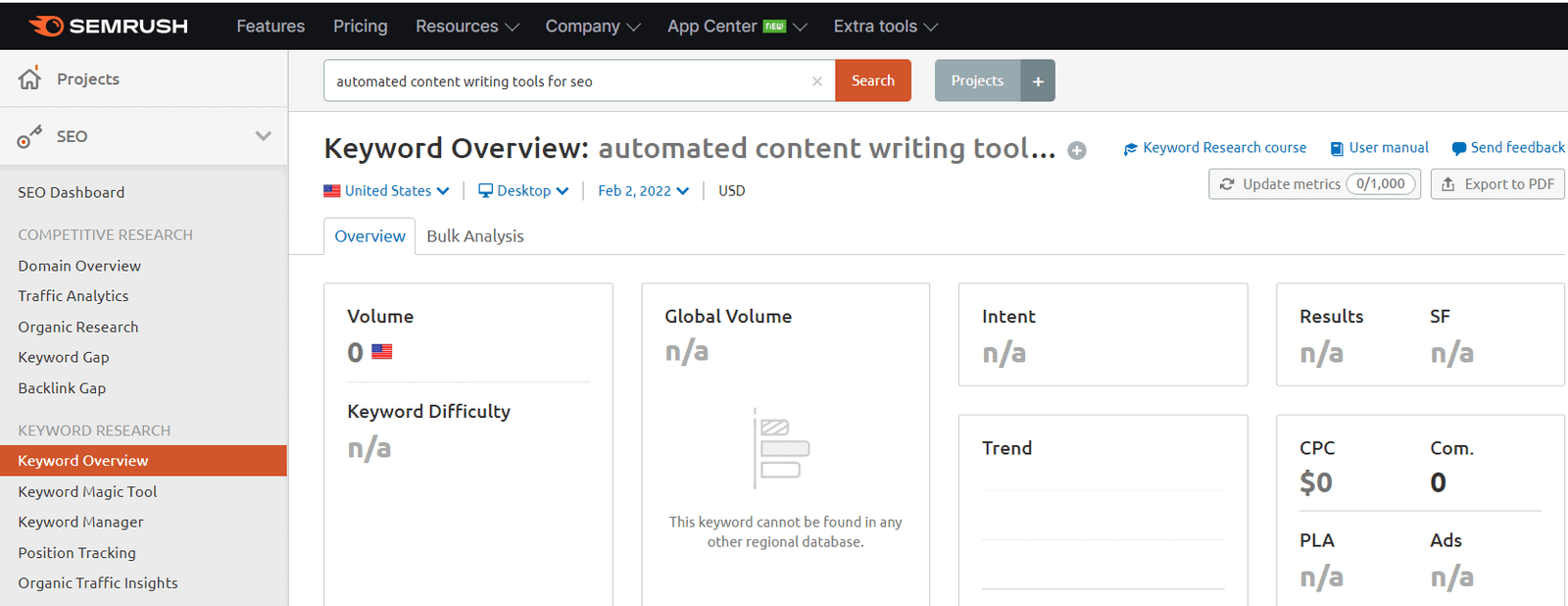The width and height of the screenshot is (1568, 606).
Task: Collapse the SEO sidebar section
Action: (263, 136)
